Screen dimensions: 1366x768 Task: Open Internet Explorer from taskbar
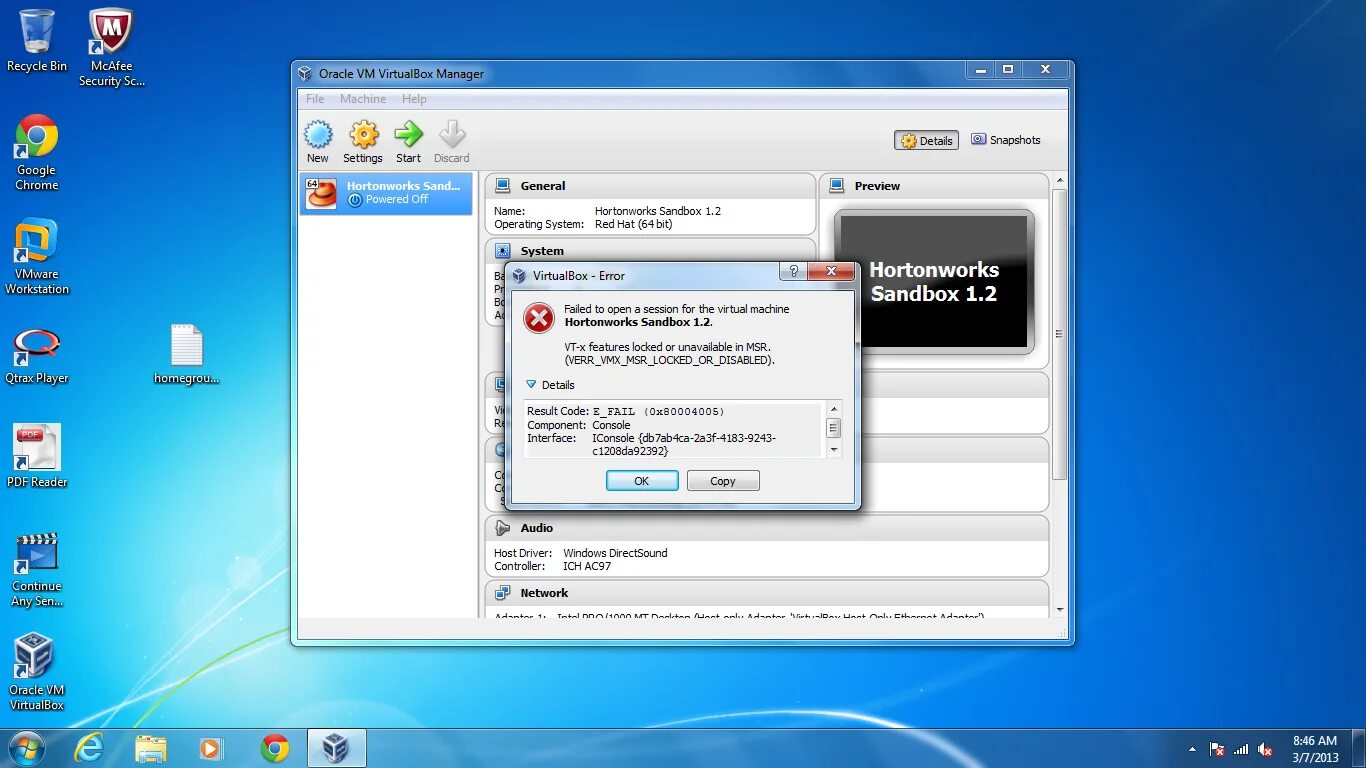click(x=89, y=748)
